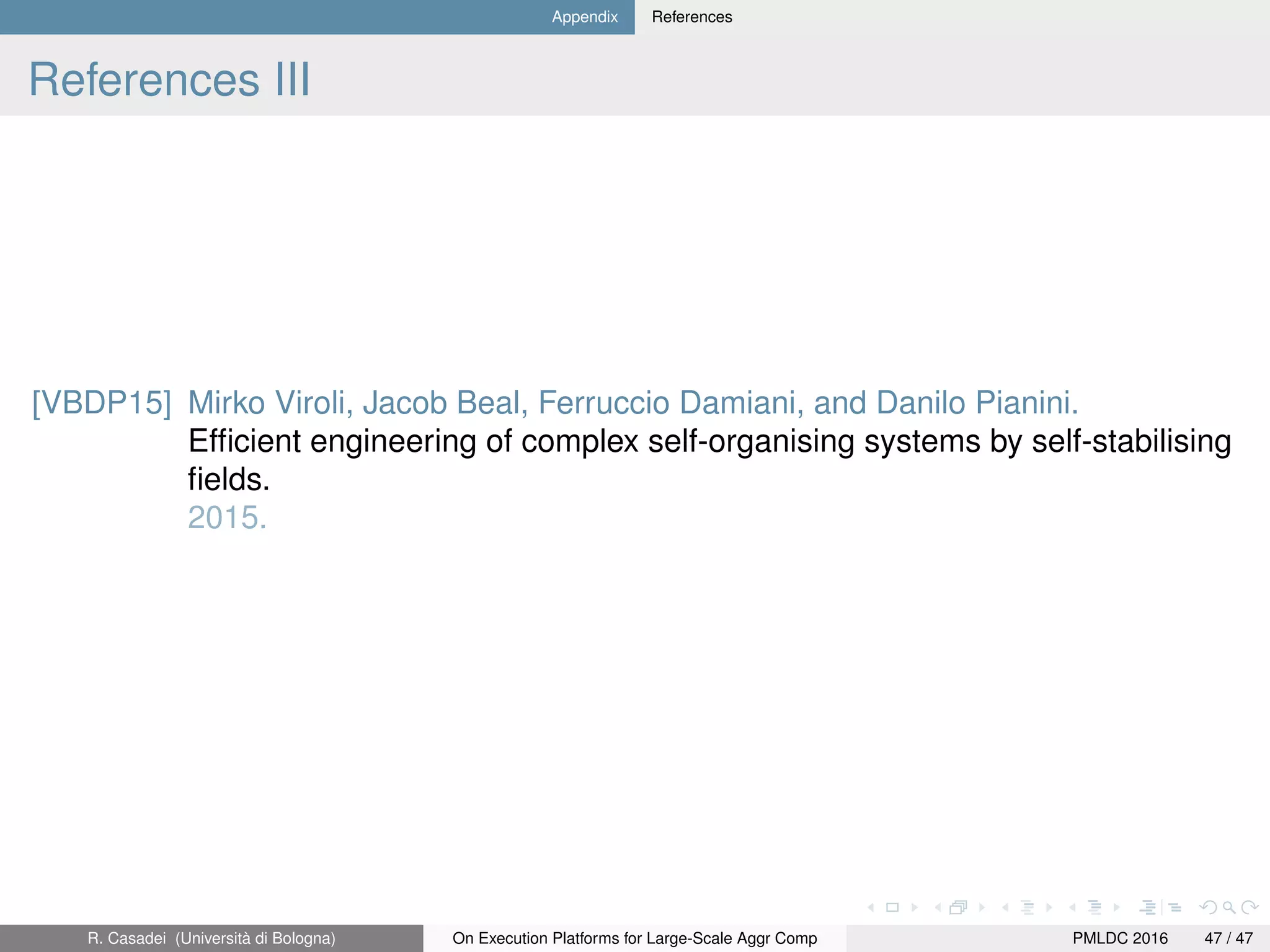Click the [VBDP15] citation label

102,403
